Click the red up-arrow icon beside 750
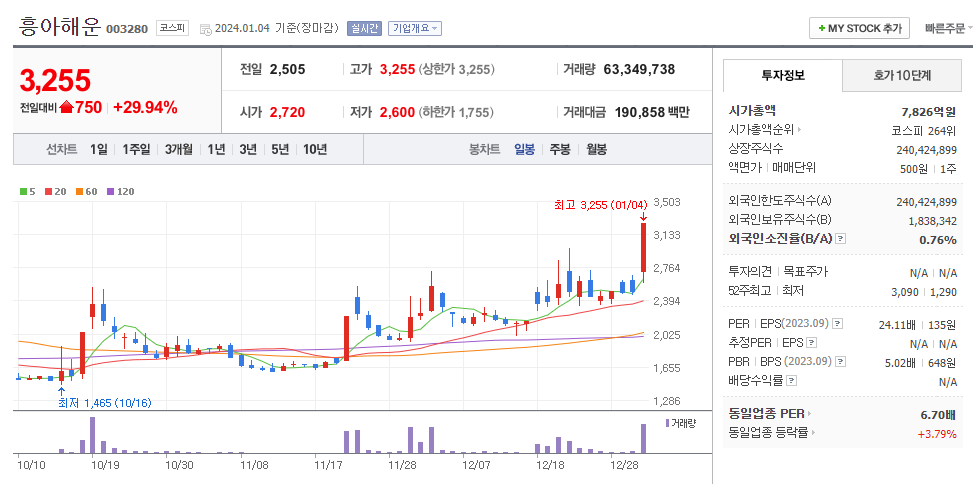This screenshot has width=977, height=484. click(67, 108)
